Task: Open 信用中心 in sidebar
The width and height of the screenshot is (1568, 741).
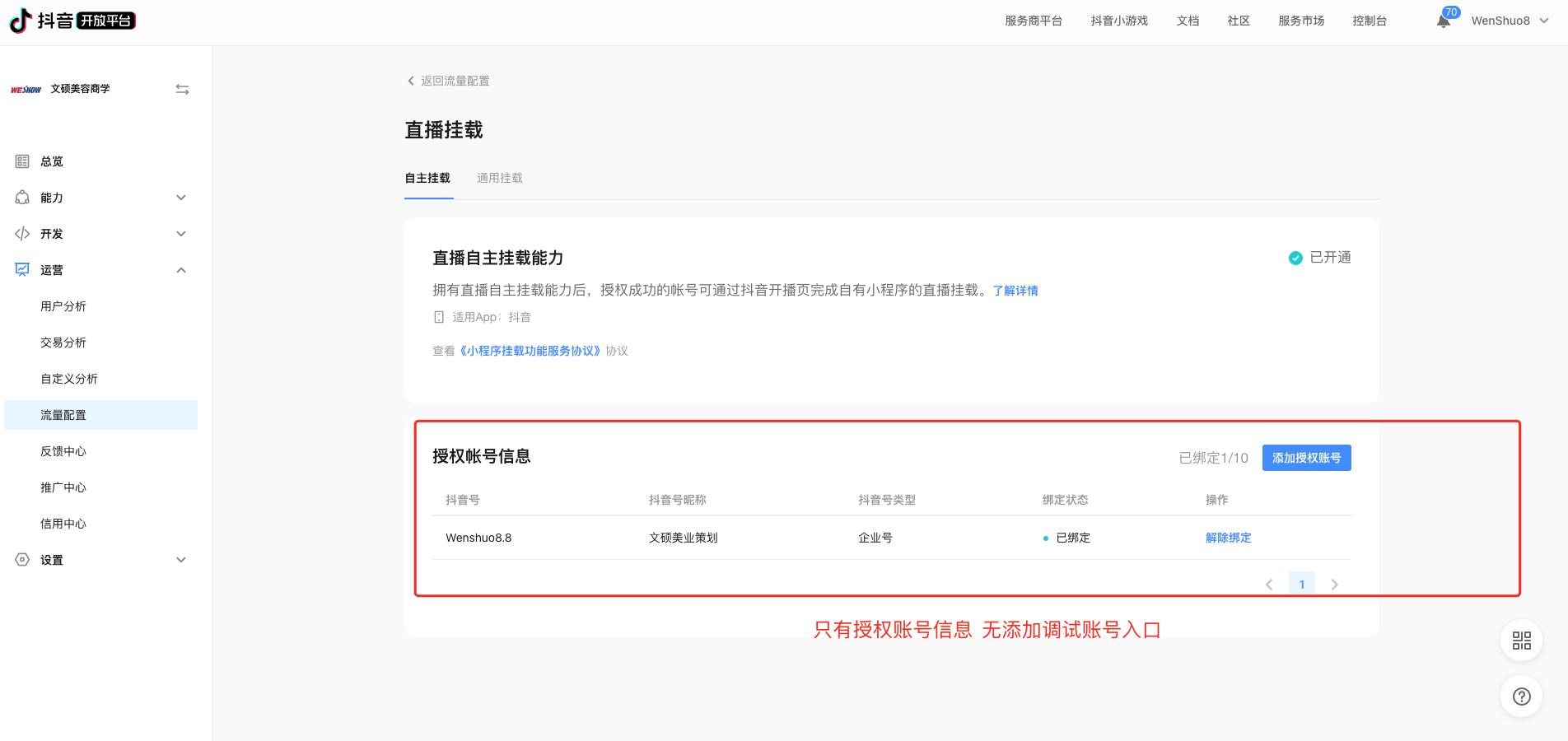Action: click(63, 524)
